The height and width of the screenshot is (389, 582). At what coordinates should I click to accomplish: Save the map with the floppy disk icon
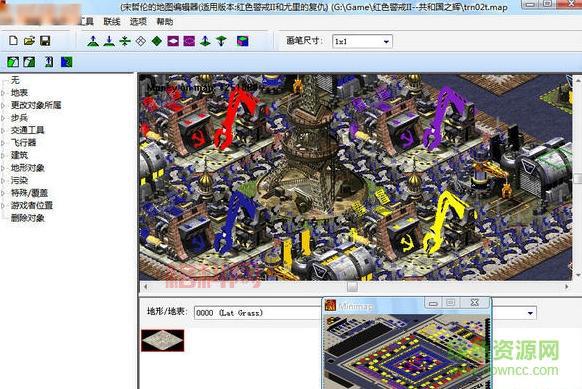coord(45,40)
